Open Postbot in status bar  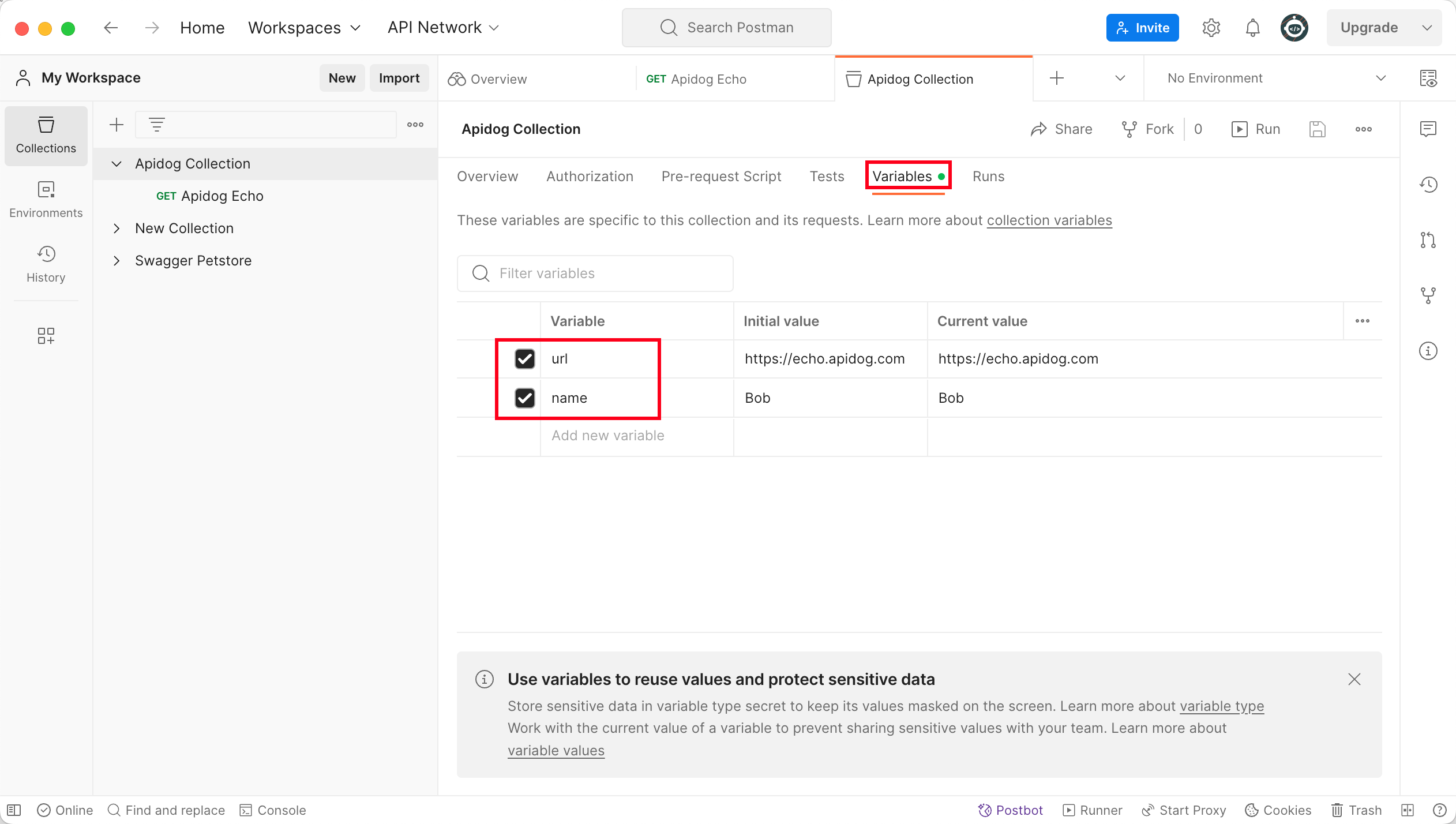(1011, 810)
